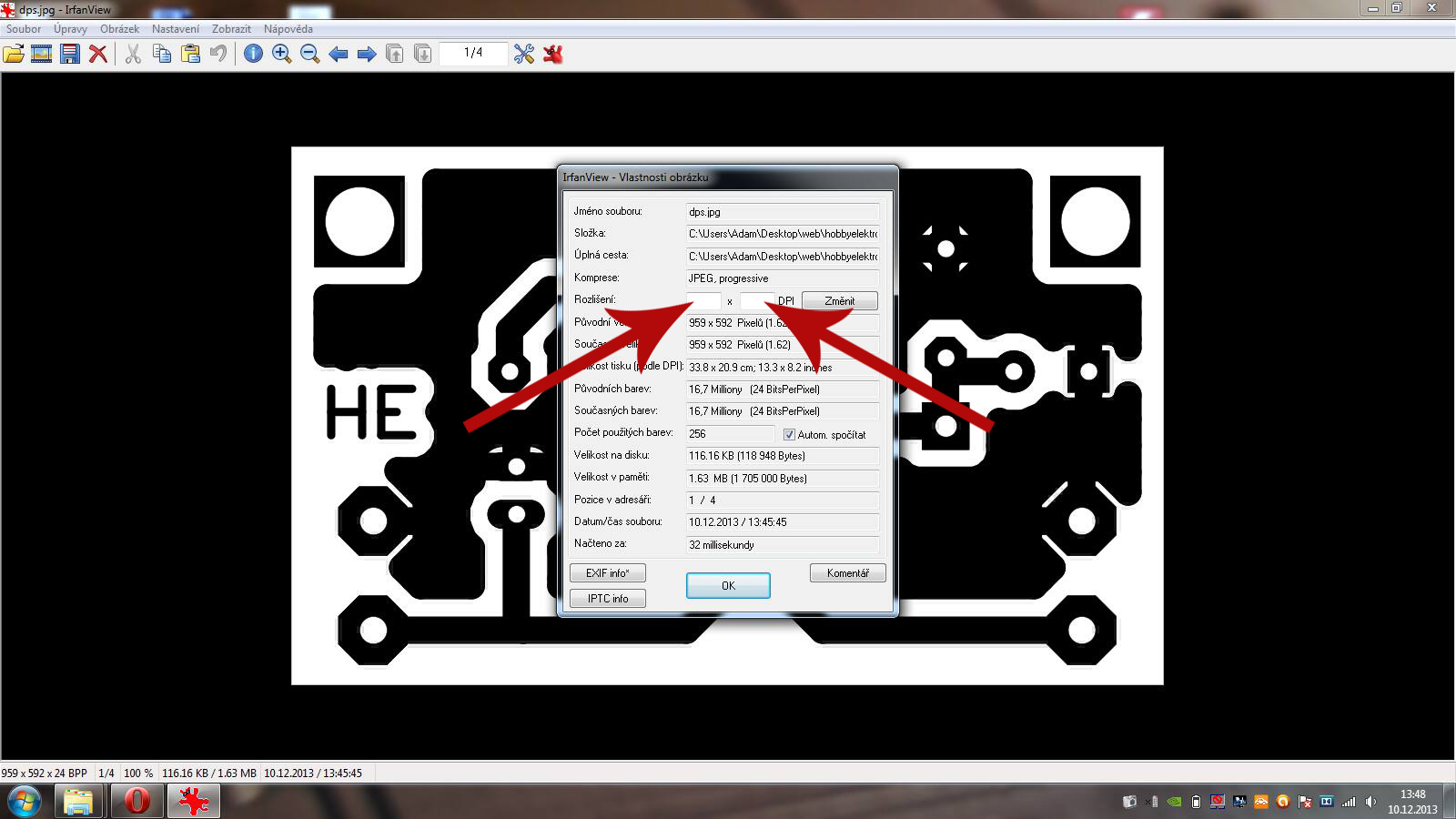
Task: Open the battery tray icon
Action: [1196, 802]
